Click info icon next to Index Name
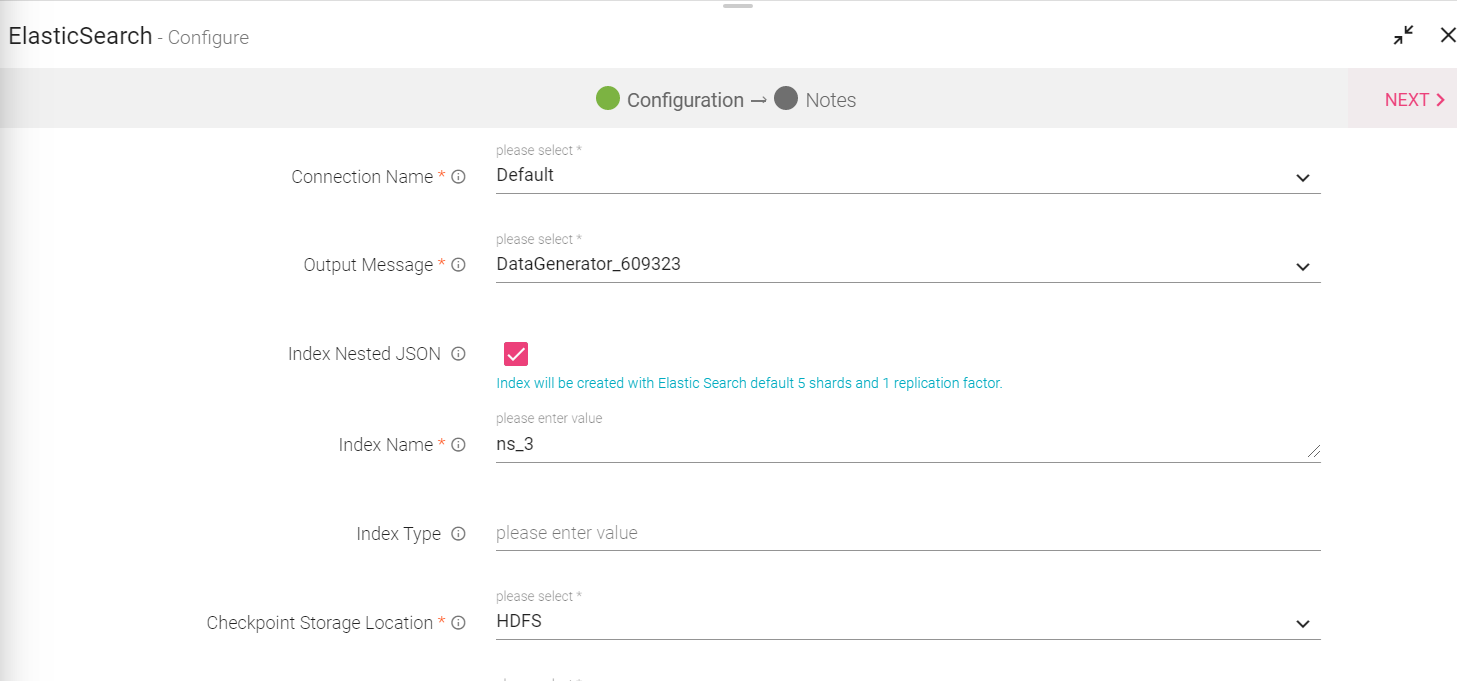The height and width of the screenshot is (681, 1457). point(458,445)
